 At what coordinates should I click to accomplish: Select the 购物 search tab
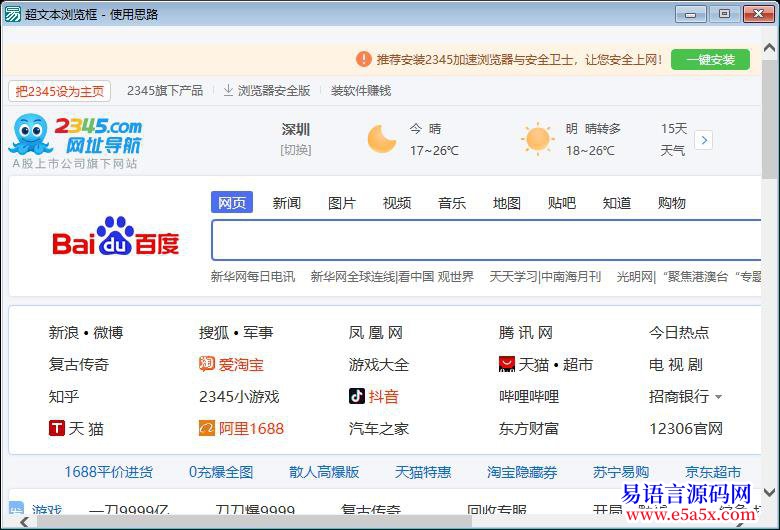click(x=672, y=203)
